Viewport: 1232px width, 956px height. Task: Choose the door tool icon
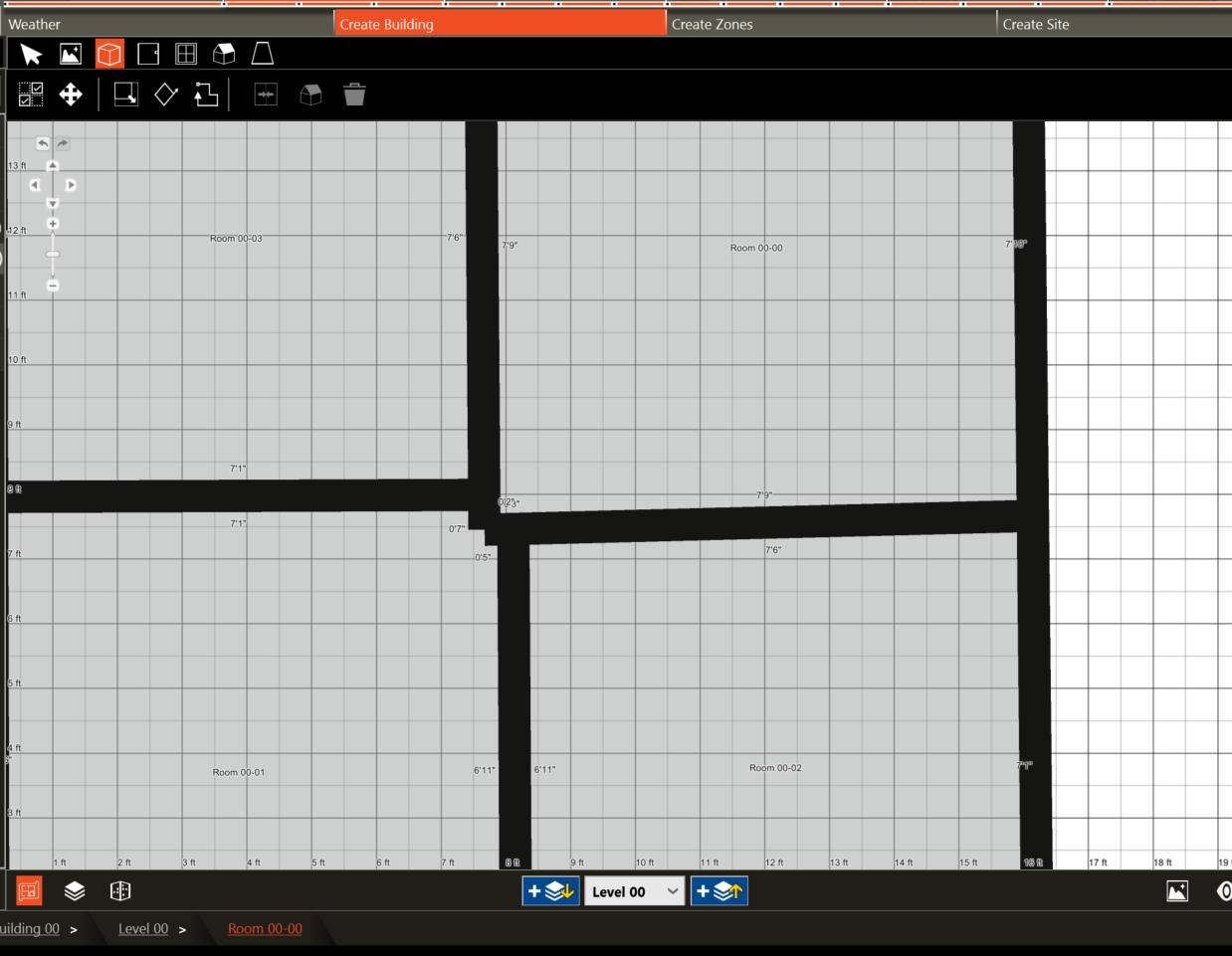148,54
